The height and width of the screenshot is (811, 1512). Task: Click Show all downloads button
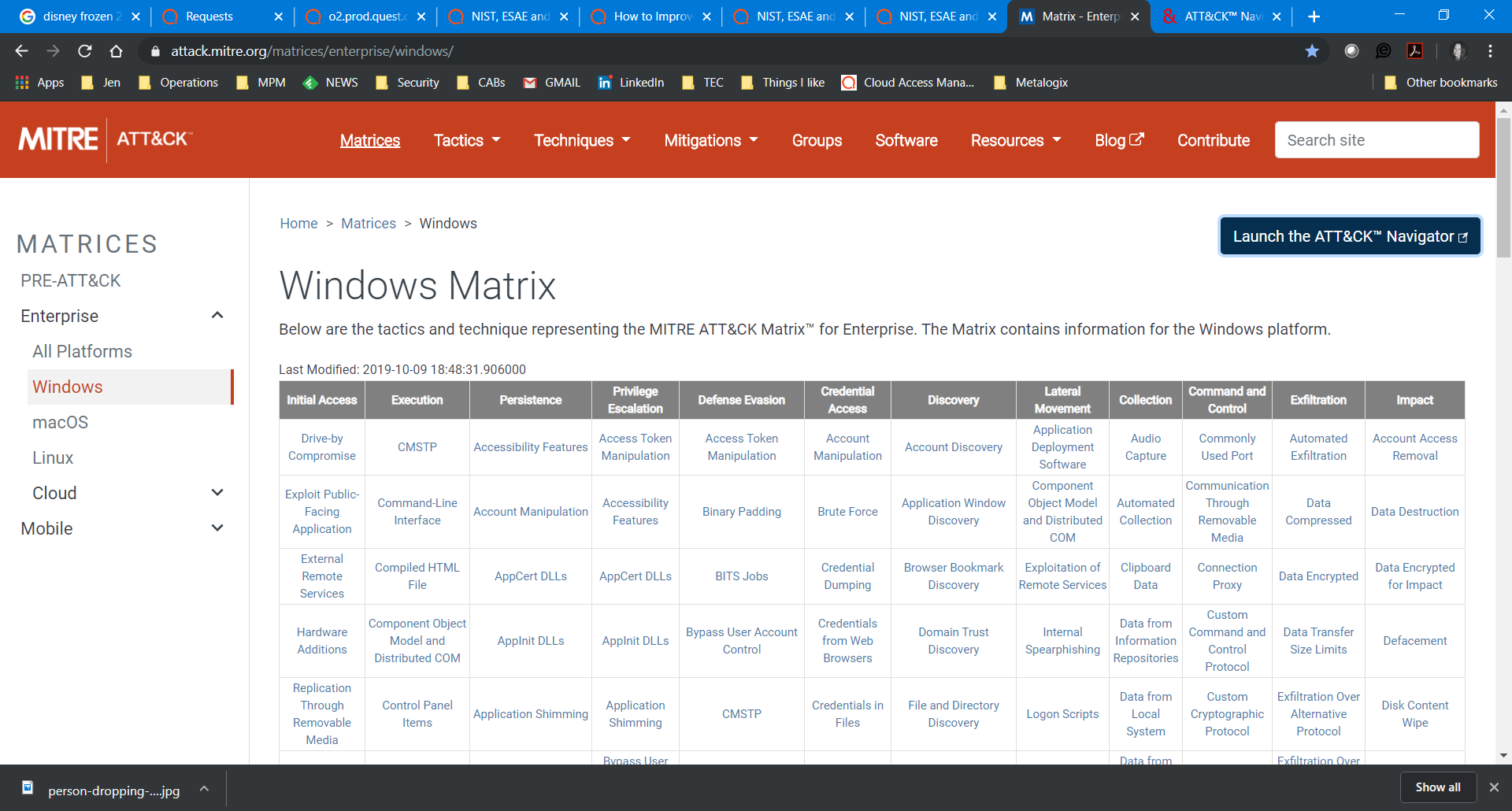tap(1438, 787)
